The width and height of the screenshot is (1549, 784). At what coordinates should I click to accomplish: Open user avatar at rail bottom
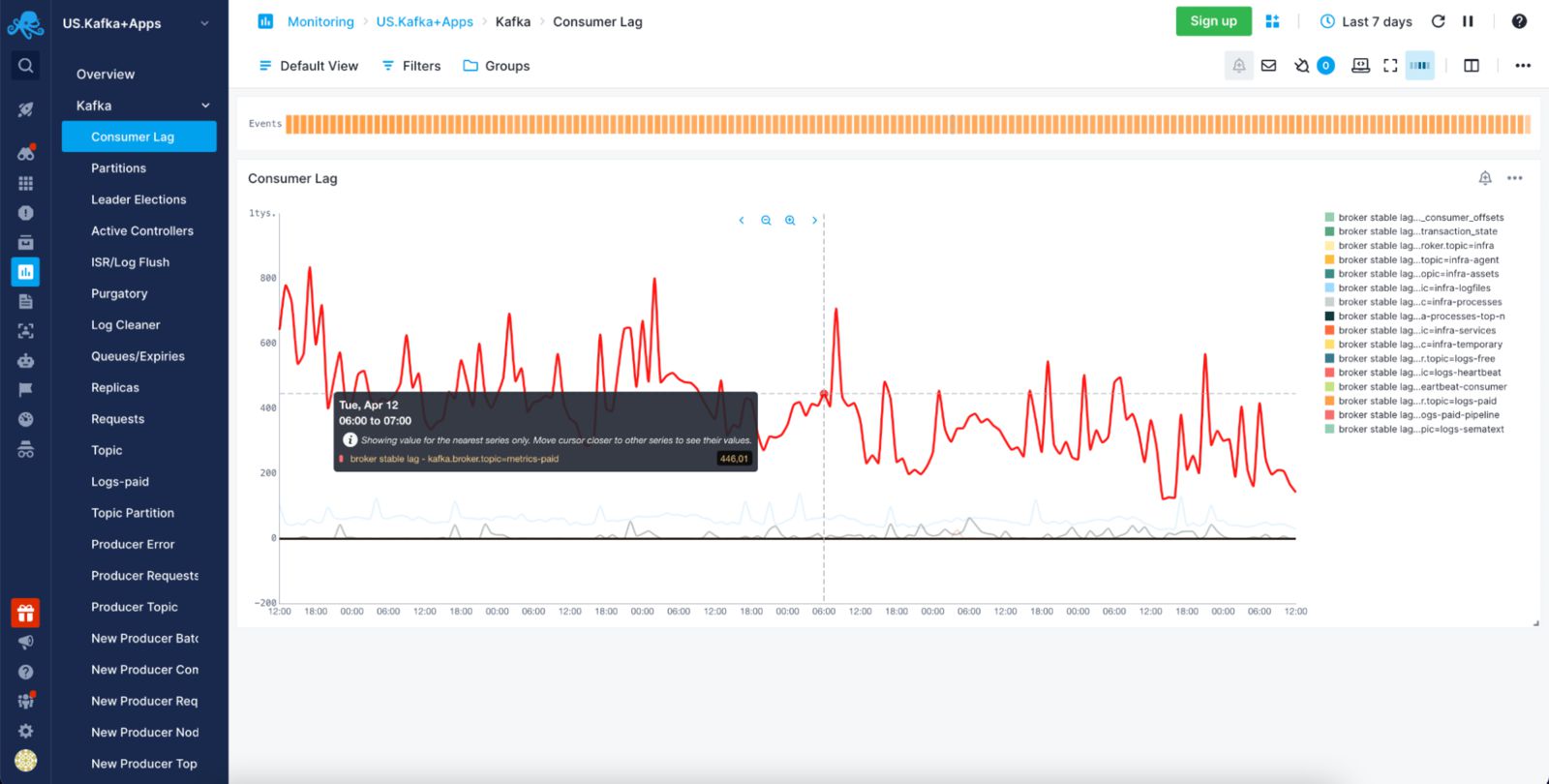26,761
